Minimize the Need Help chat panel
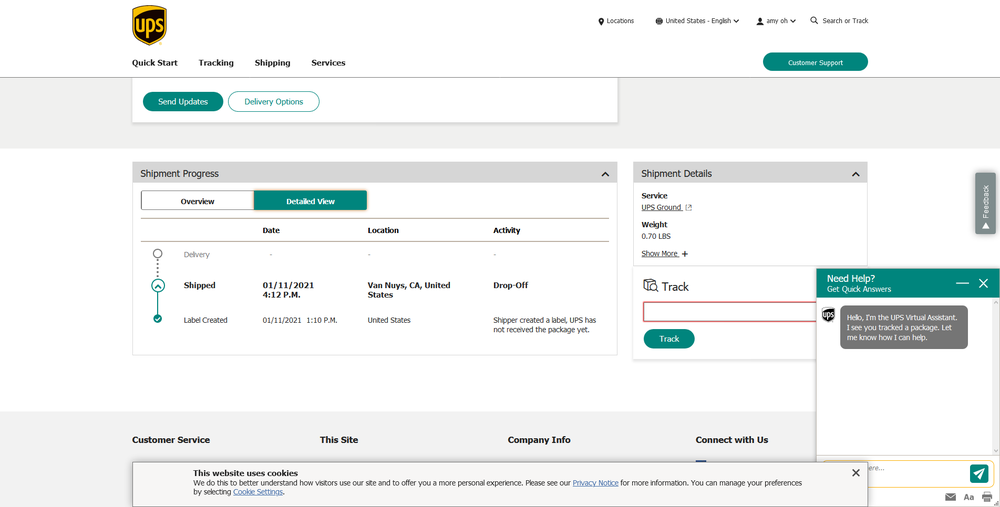 pos(962,283)
